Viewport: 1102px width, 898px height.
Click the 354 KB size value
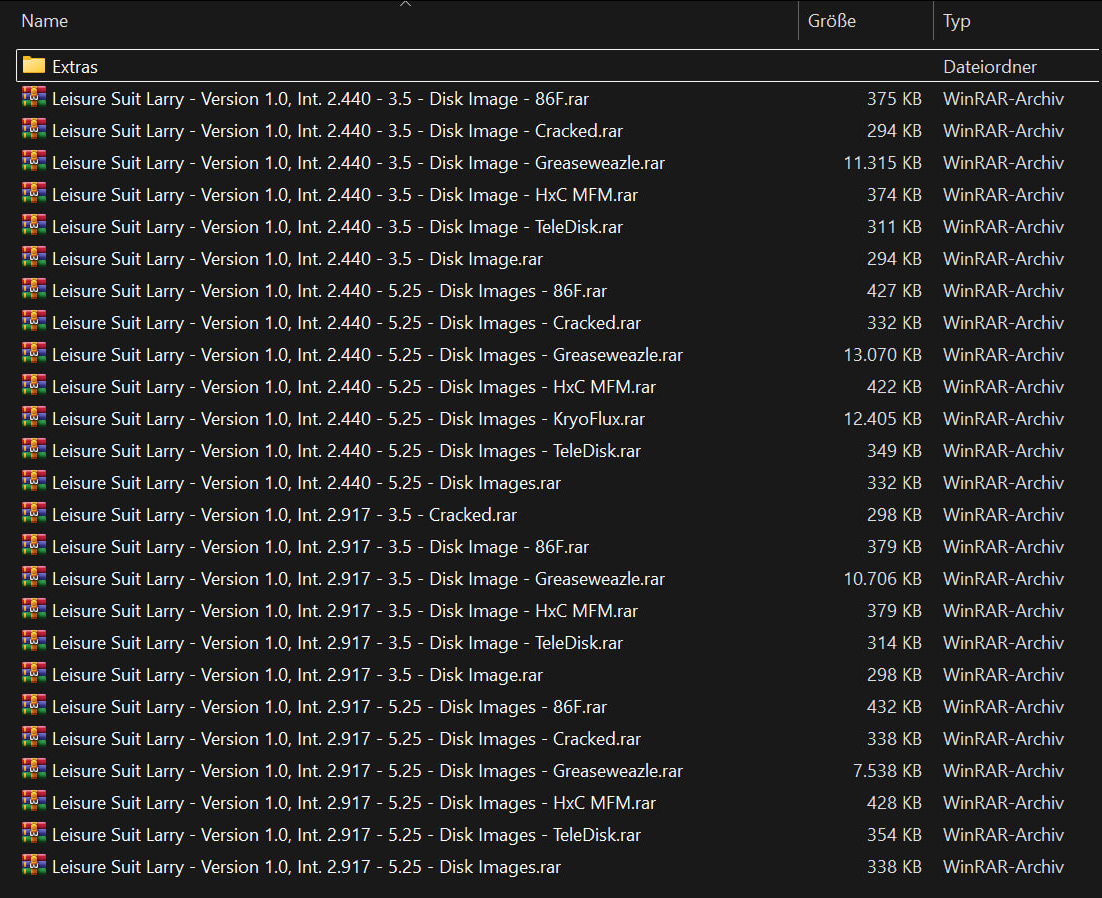coord(894,835)
